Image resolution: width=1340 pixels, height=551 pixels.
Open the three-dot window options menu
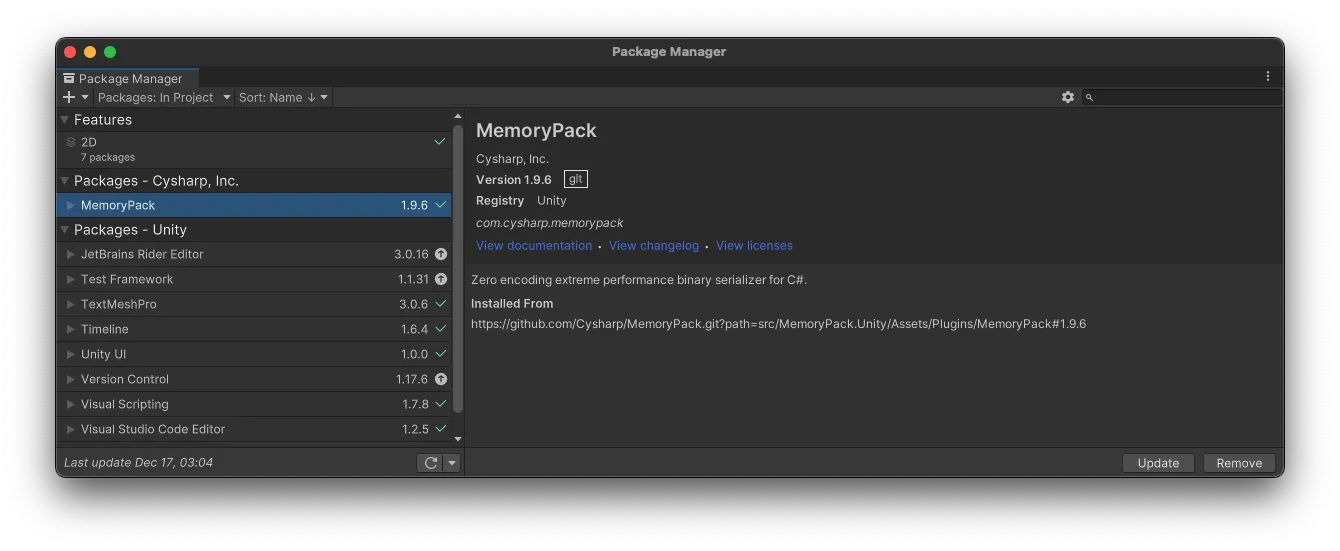(x=1268, y=77)
